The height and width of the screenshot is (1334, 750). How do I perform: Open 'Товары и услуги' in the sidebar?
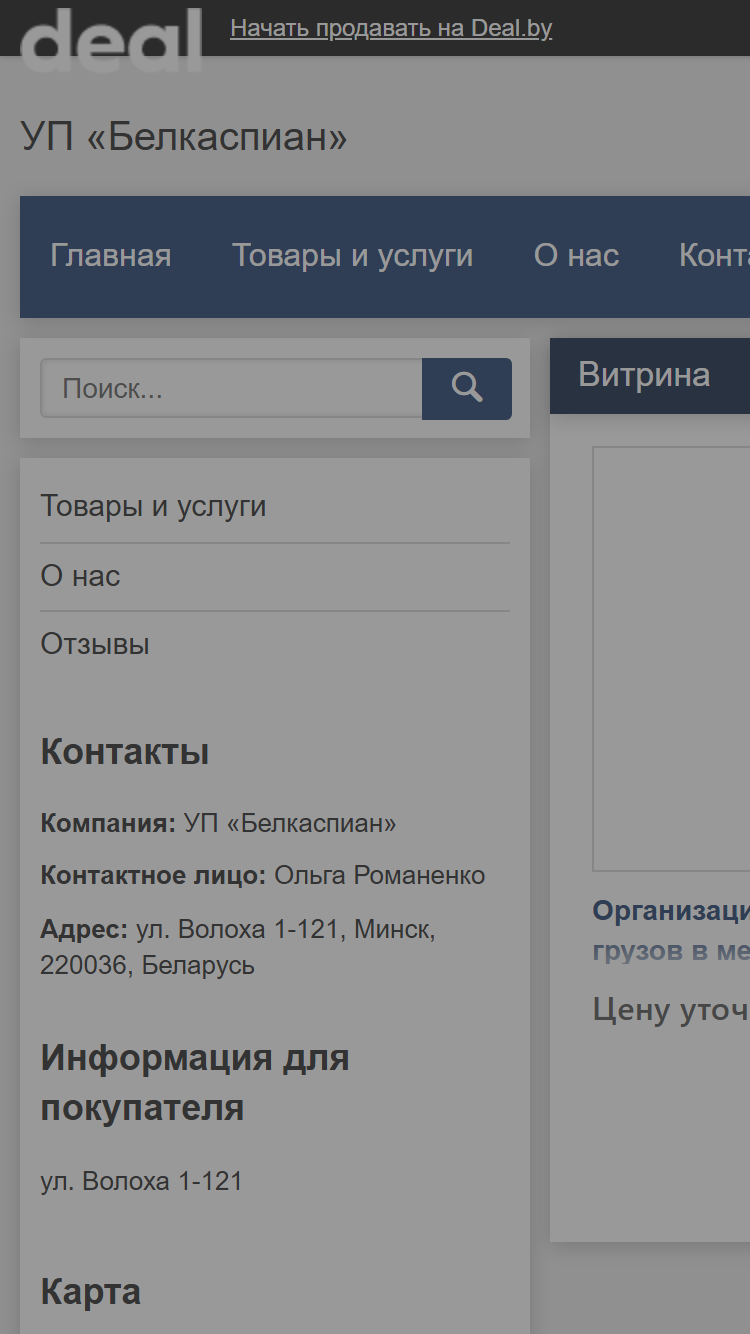[153, 506]
